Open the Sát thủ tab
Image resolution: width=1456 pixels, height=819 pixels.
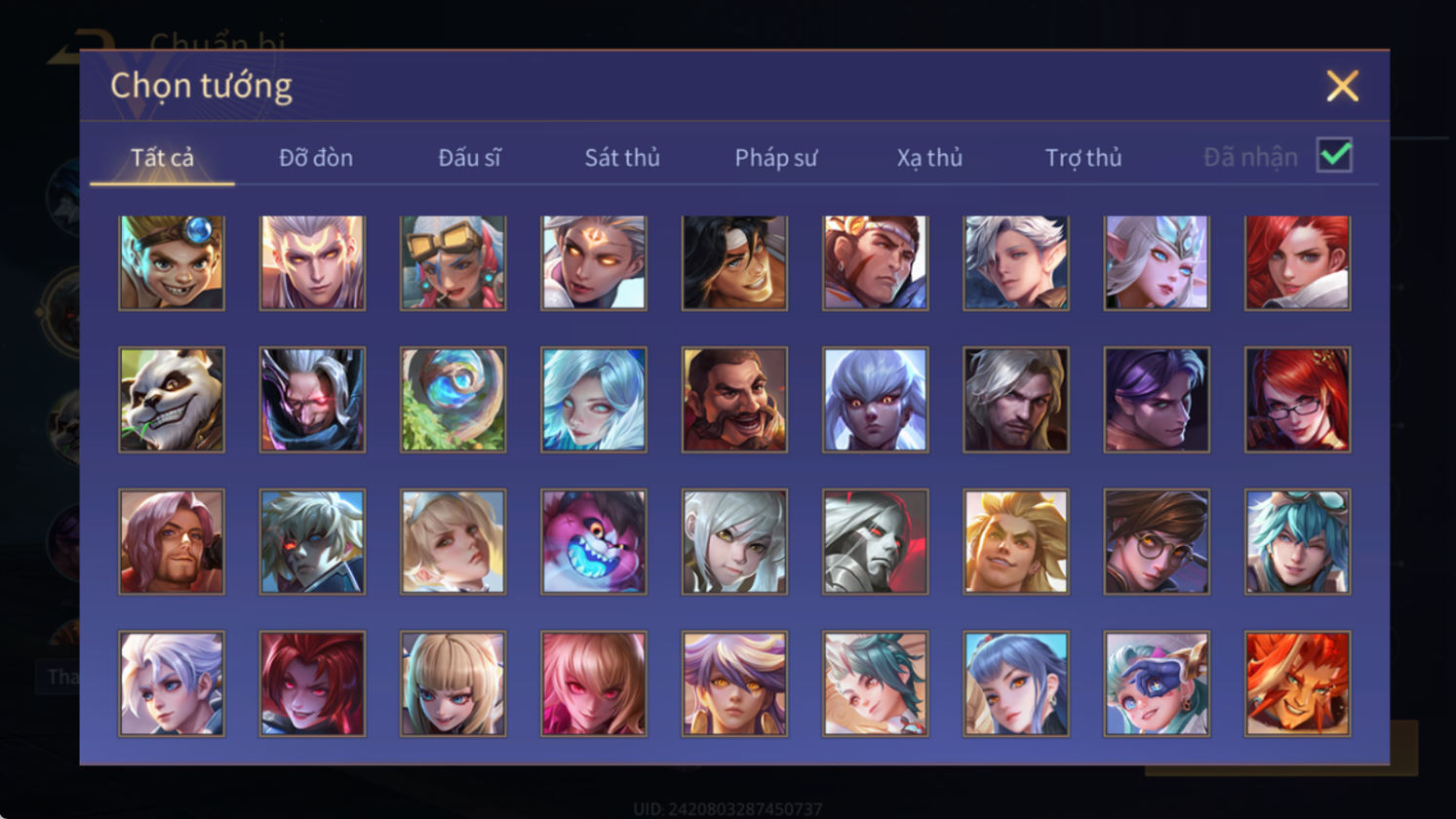point(622,157)
